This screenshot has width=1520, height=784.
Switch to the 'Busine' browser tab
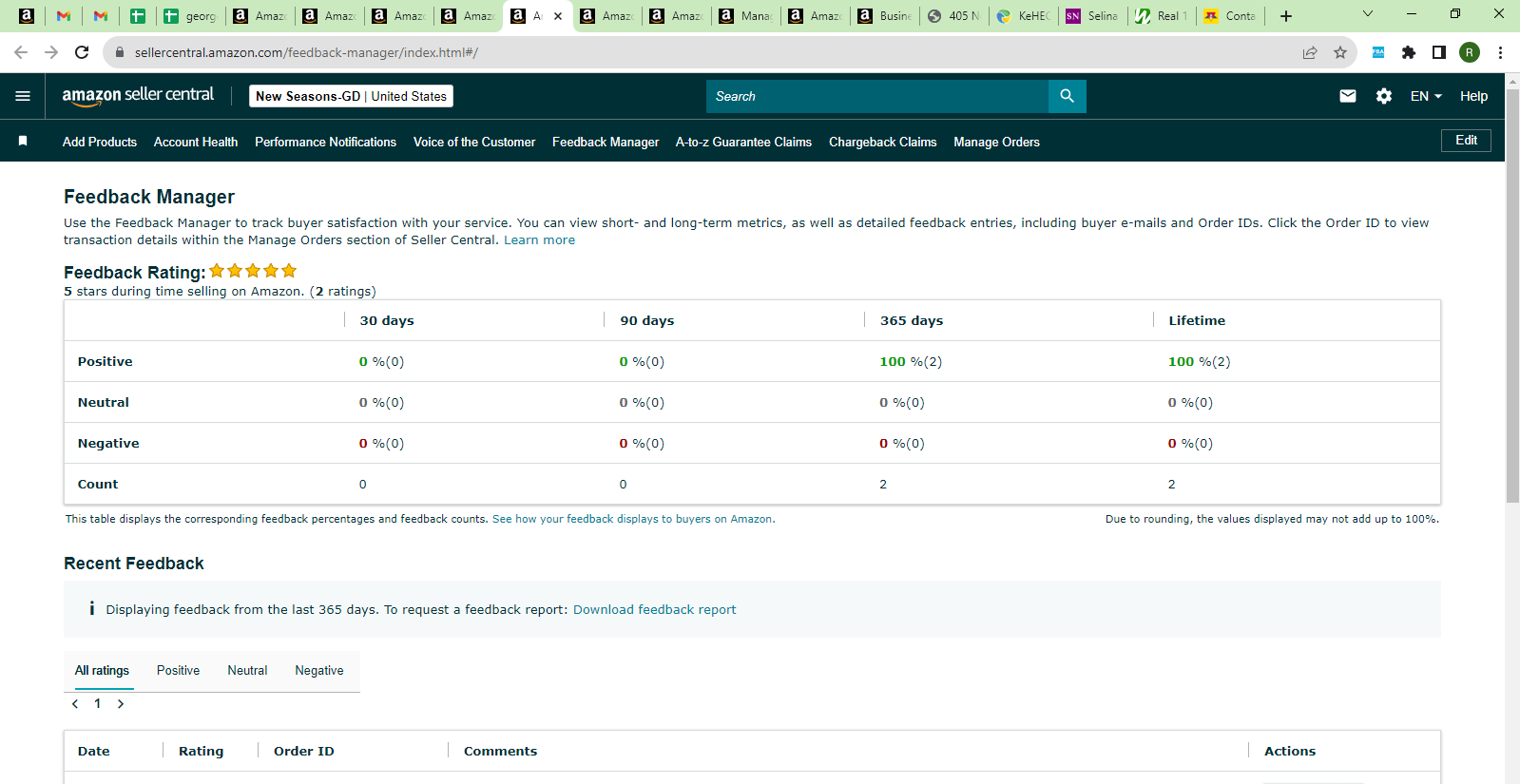pos(885,16)
